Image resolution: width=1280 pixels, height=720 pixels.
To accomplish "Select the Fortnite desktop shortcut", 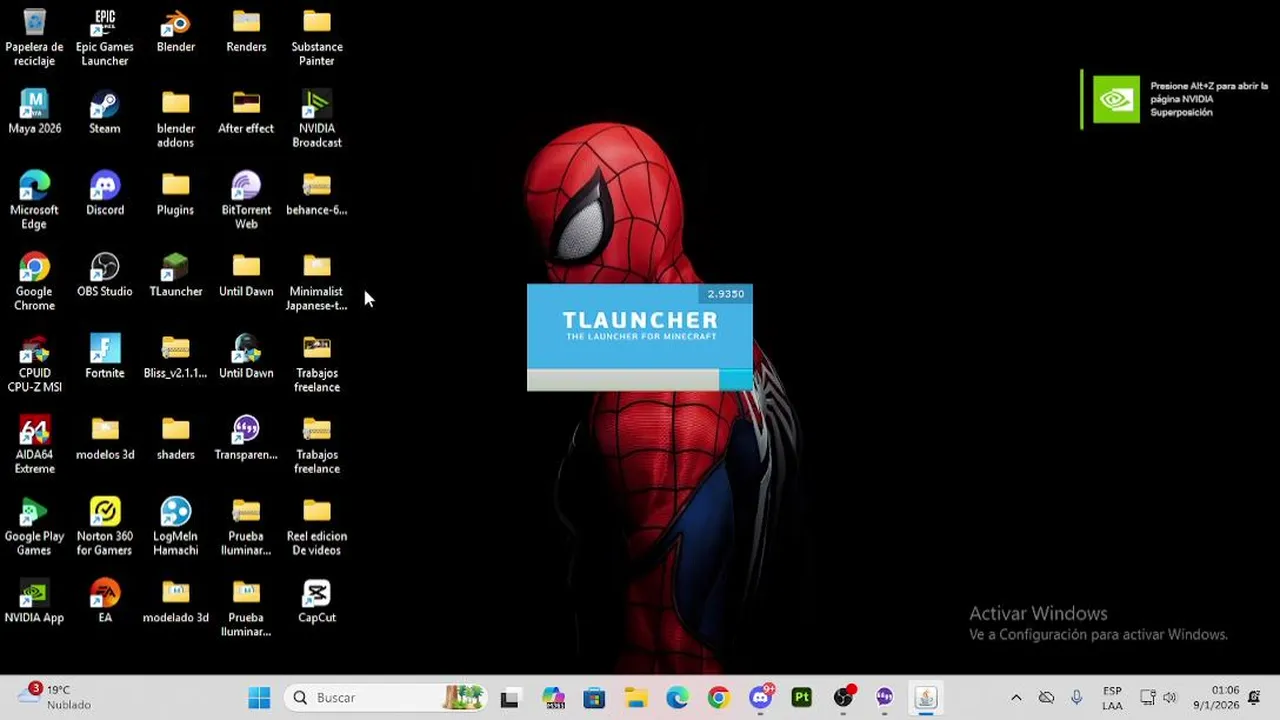I will pos(105,357).
